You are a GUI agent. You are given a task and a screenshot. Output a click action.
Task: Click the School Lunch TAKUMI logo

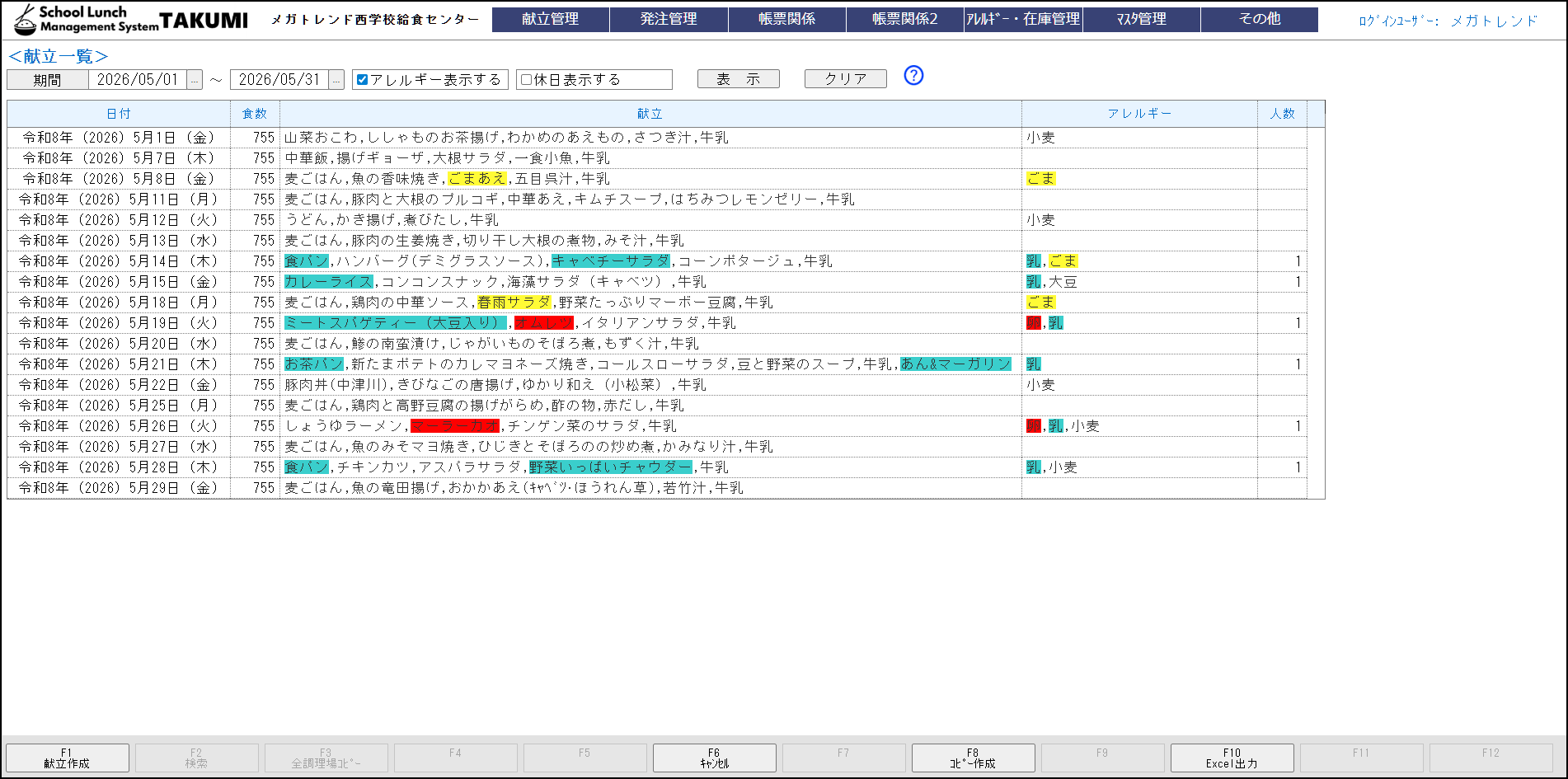point(131,19)
